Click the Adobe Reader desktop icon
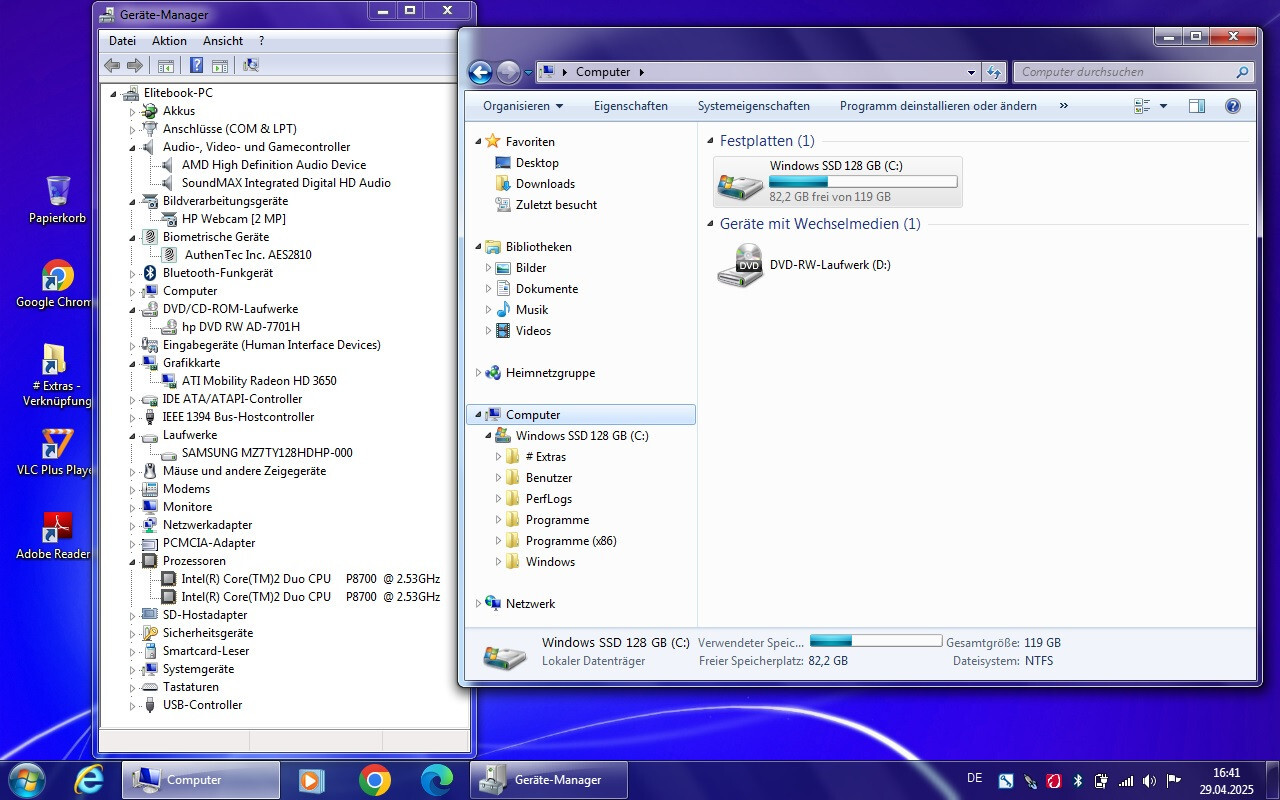Screen dimensions: 1280x800 click(55, 537)
